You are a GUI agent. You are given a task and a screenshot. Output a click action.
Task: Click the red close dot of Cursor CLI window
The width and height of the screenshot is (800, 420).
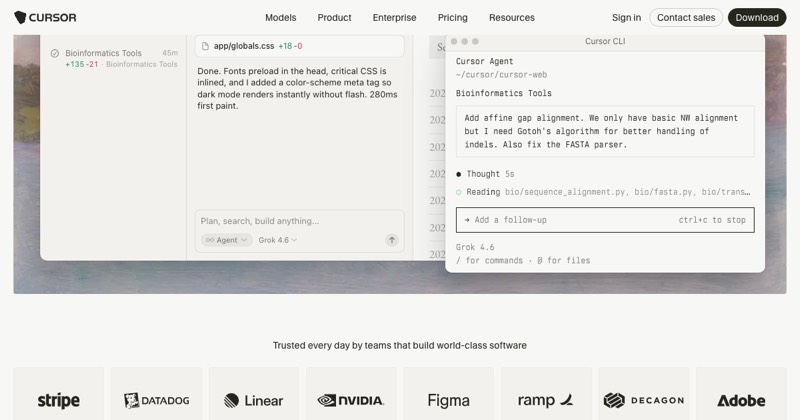454,41
